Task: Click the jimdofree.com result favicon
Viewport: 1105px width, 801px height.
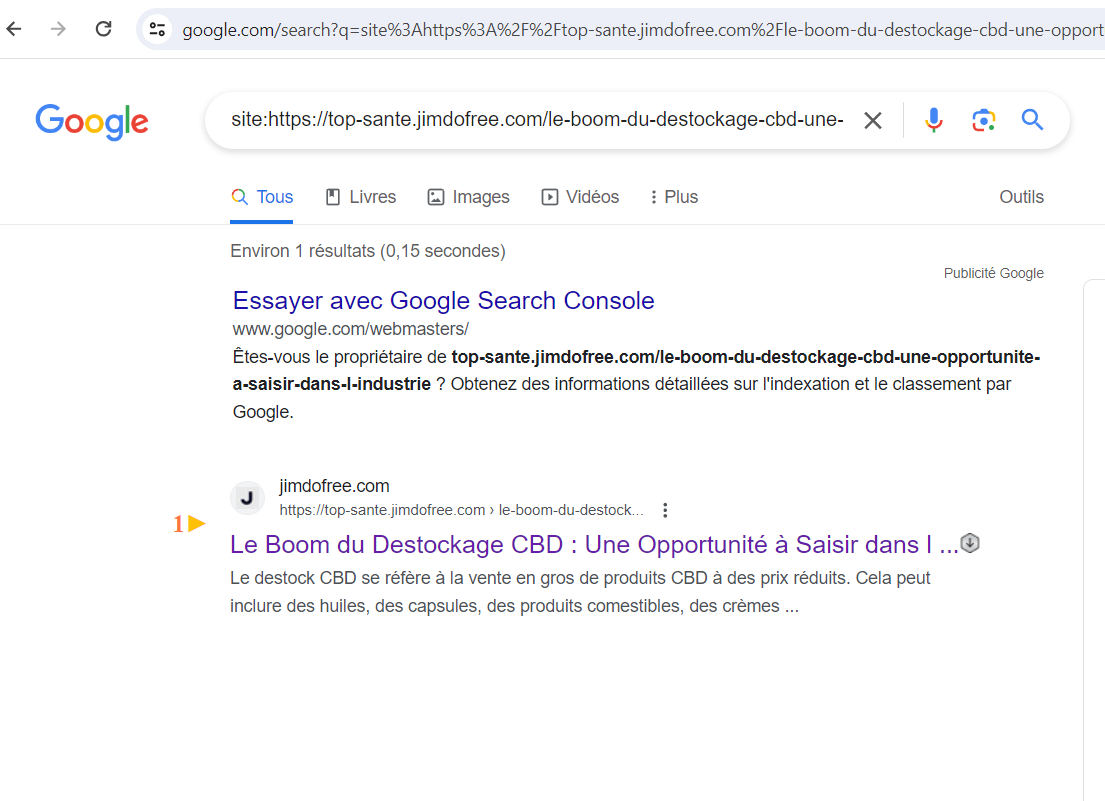Action: [x=247, y=498]
